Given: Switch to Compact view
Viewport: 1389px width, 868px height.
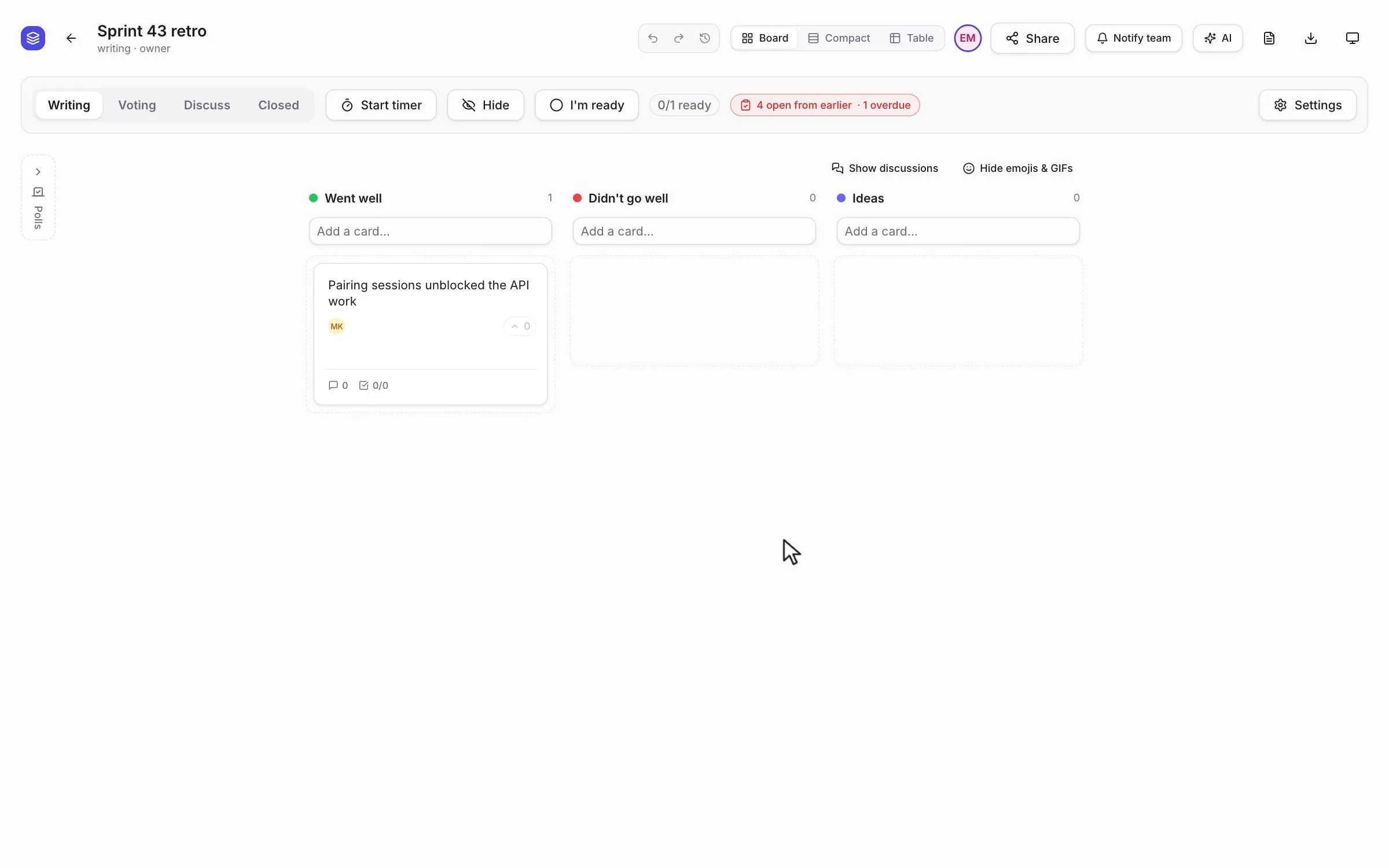Looking at the screenshot, I should [839, 38].
